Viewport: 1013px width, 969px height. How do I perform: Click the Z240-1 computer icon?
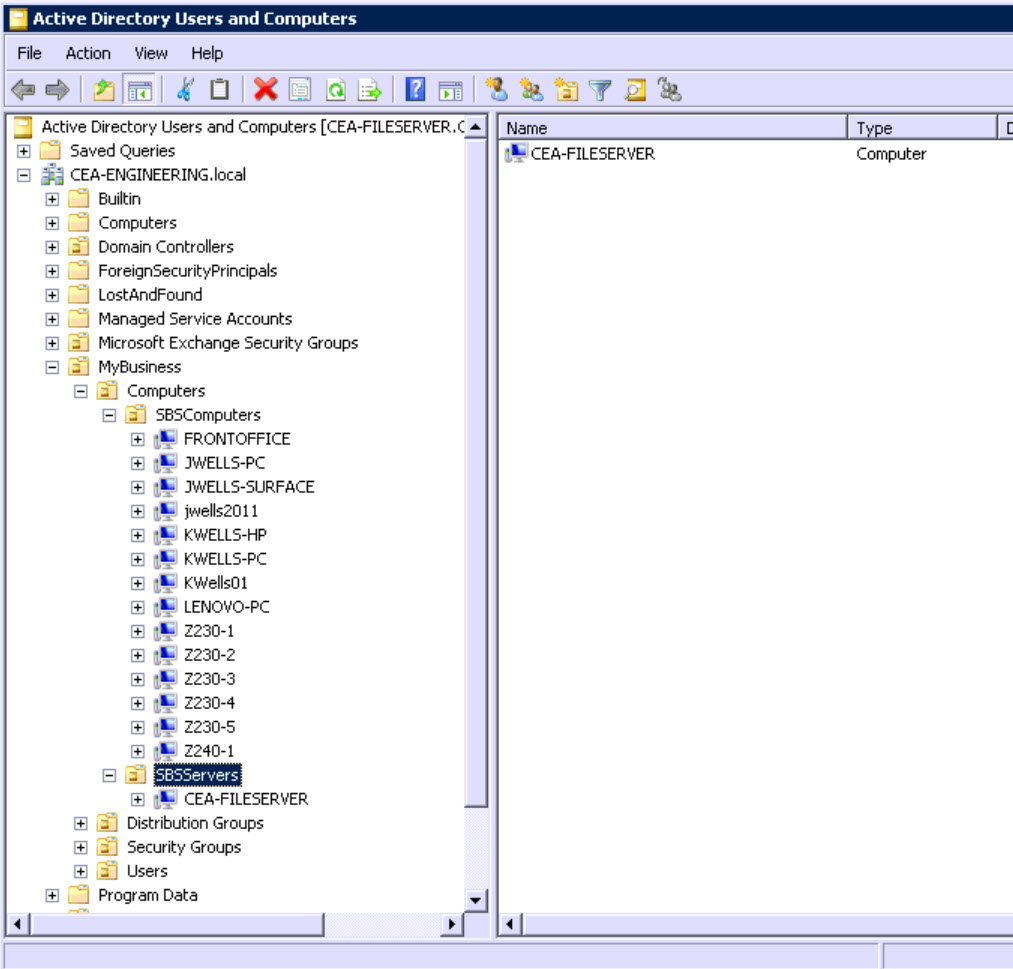pos(165,751)
